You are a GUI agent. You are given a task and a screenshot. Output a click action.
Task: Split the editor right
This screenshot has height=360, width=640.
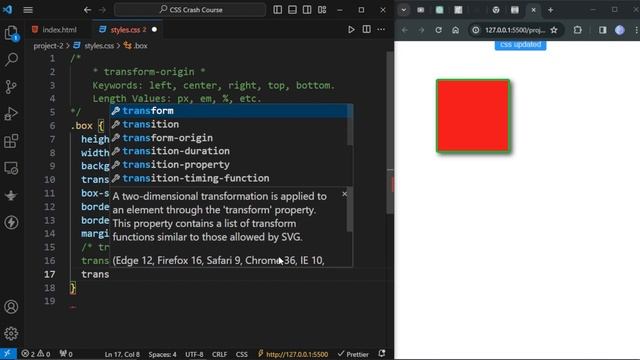(367, 29)
